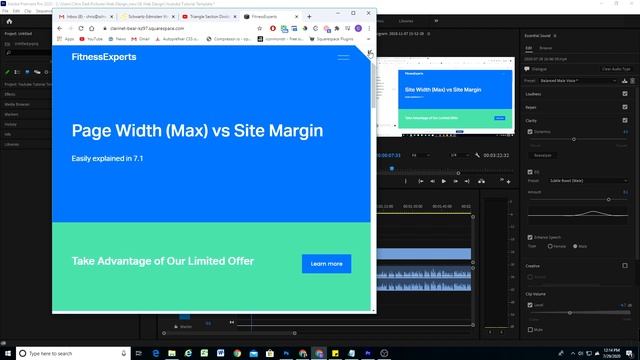Toggle the Clarity checkbox
This screenshot has height=360, width=640.
(625, 120)
